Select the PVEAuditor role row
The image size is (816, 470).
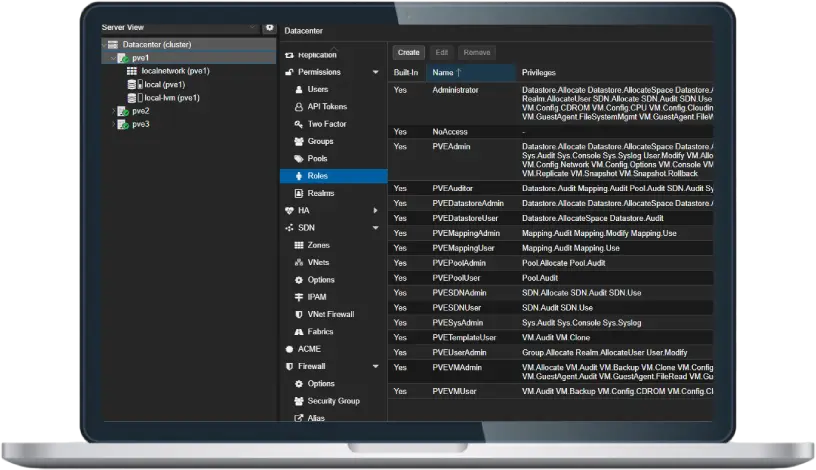click(551, 188)
